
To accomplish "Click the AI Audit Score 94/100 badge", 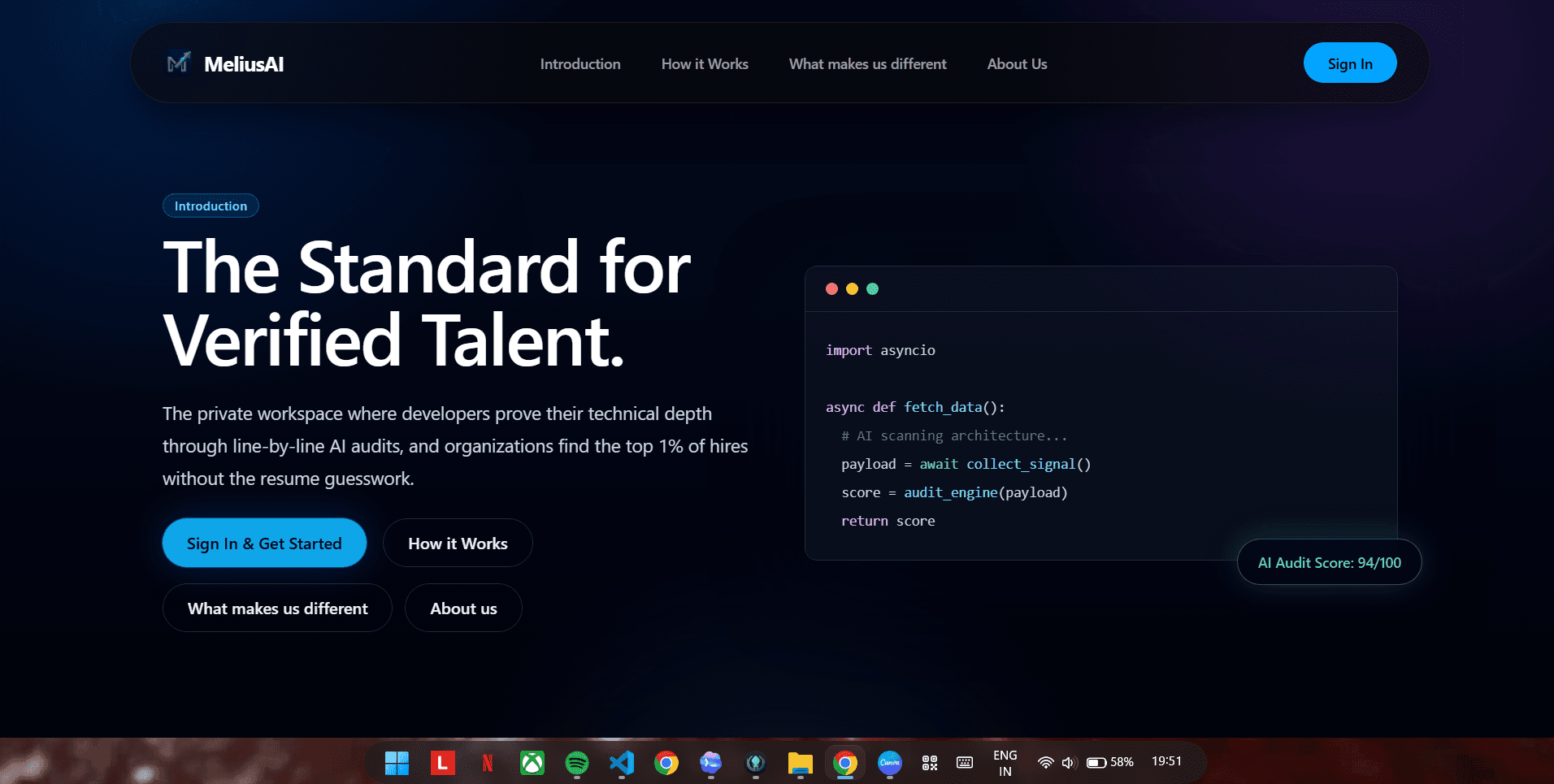I will pos(1329,562).
